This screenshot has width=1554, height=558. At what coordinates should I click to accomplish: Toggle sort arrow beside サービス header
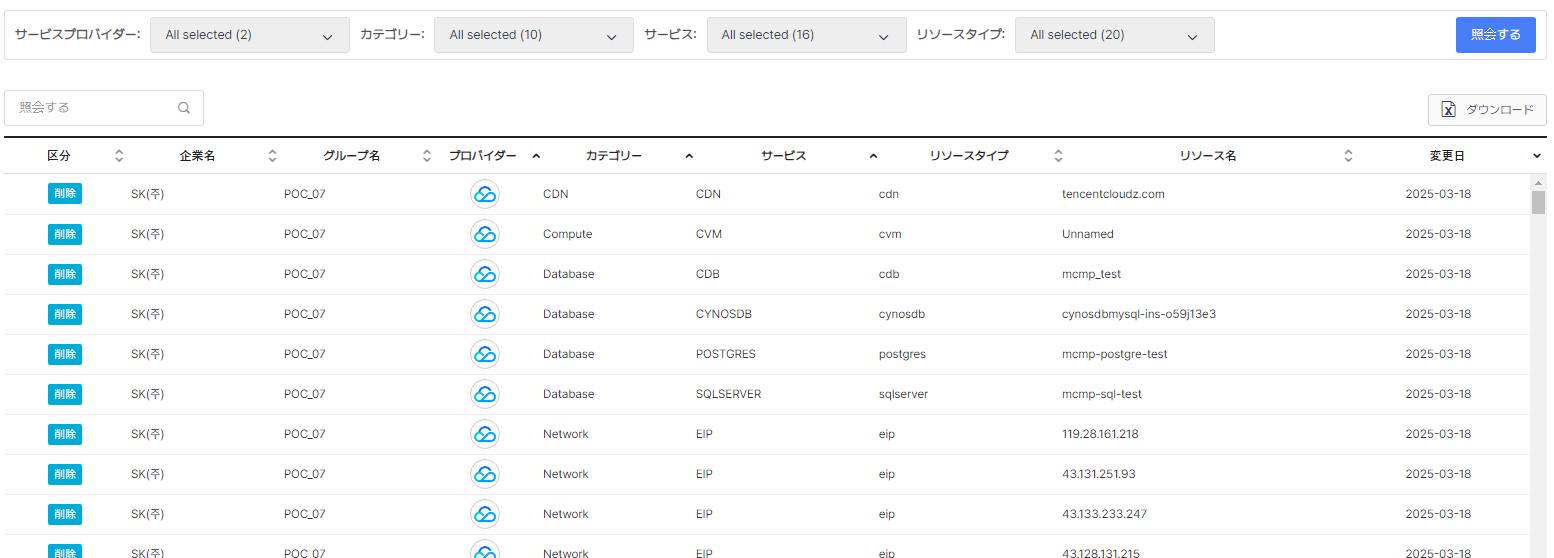tap(873, 156)
